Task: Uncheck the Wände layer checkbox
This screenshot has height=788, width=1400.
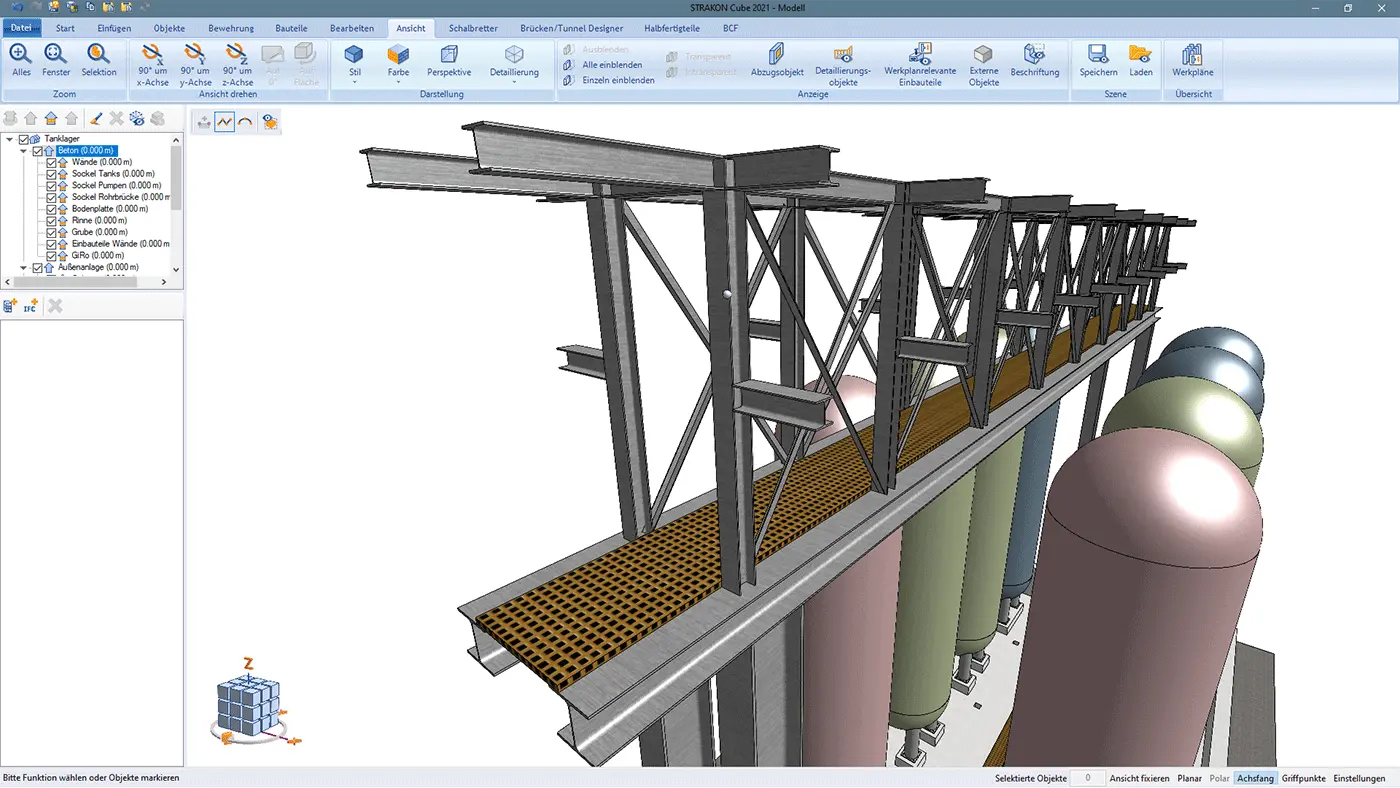Action: pyautogui.click(x=52, y=162)
